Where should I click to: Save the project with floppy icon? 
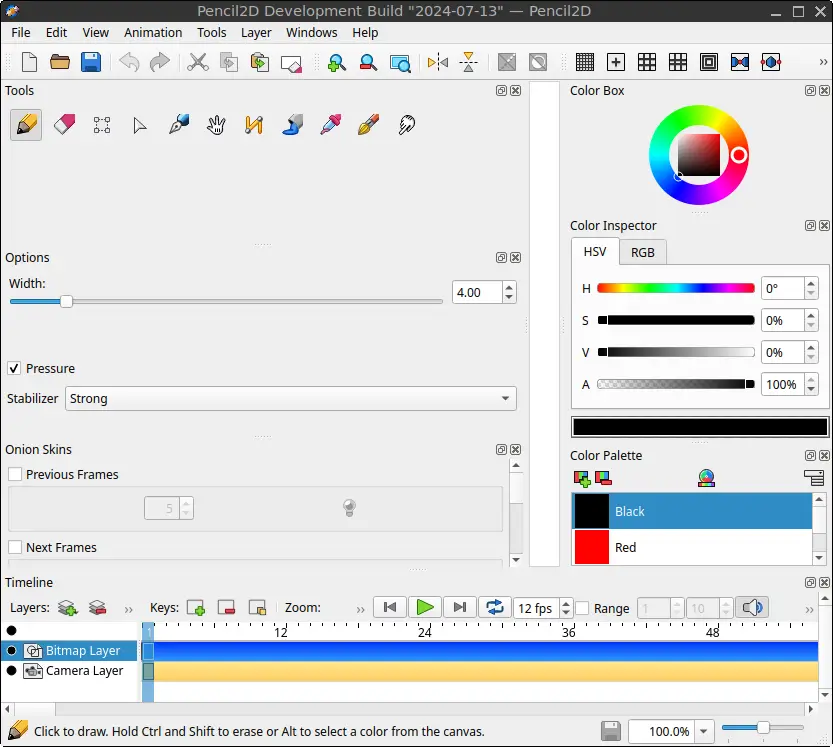point(91,62)
